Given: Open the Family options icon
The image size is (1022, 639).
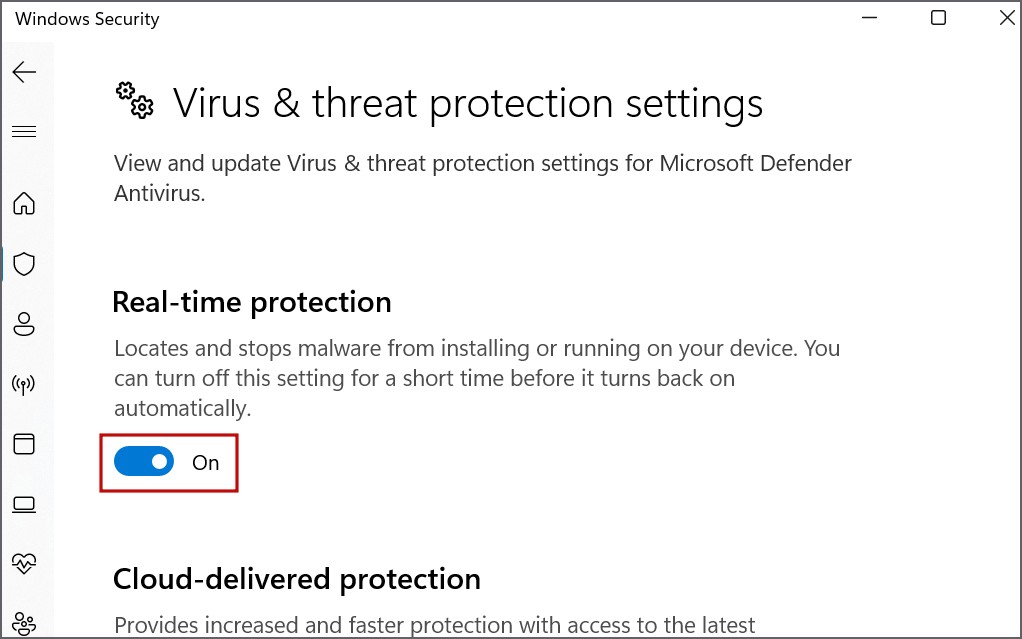Looking at the screenshot, I should tap(24, 622).
